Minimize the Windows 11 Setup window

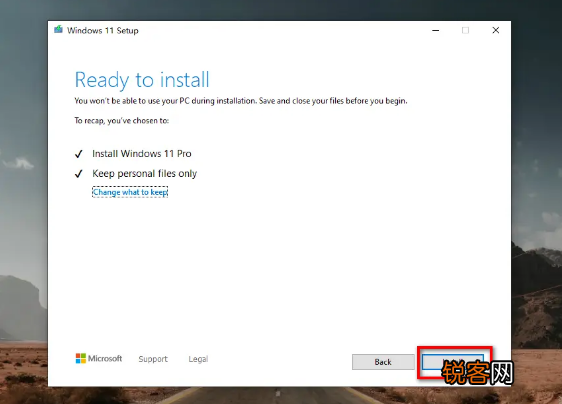point(435,30)
